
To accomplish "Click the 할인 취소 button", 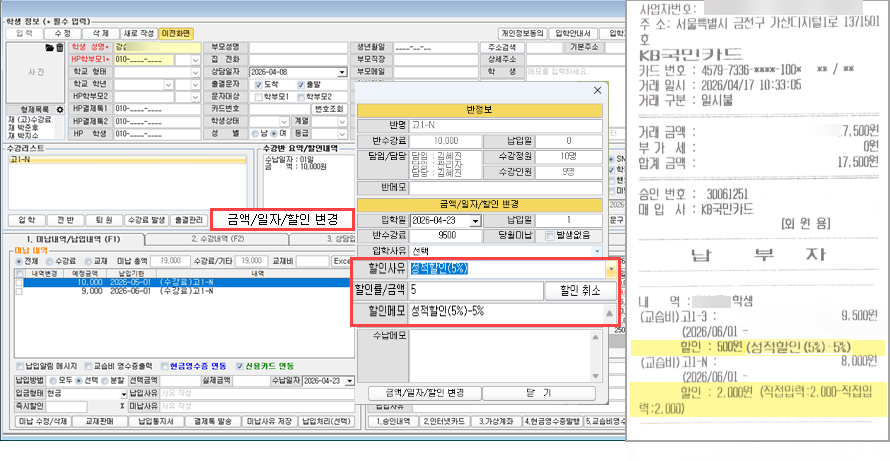I will click(x=574, y=290).
